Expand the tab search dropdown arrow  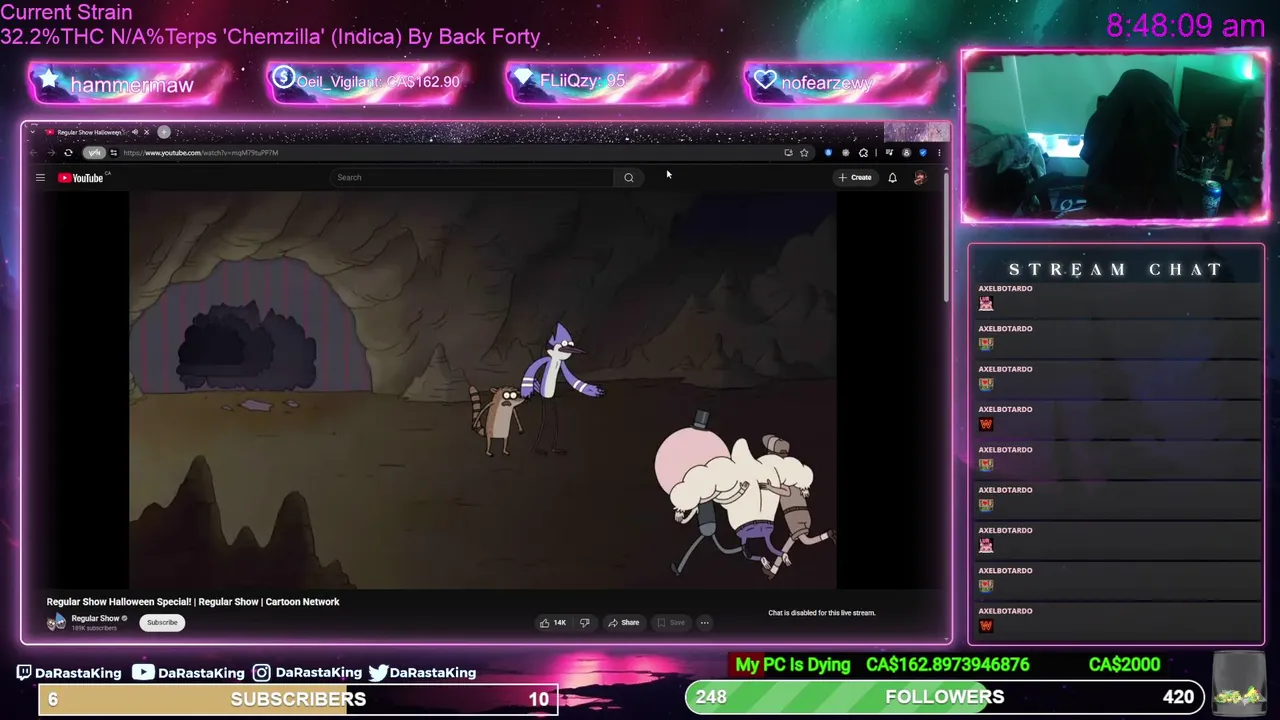(33, 132)
